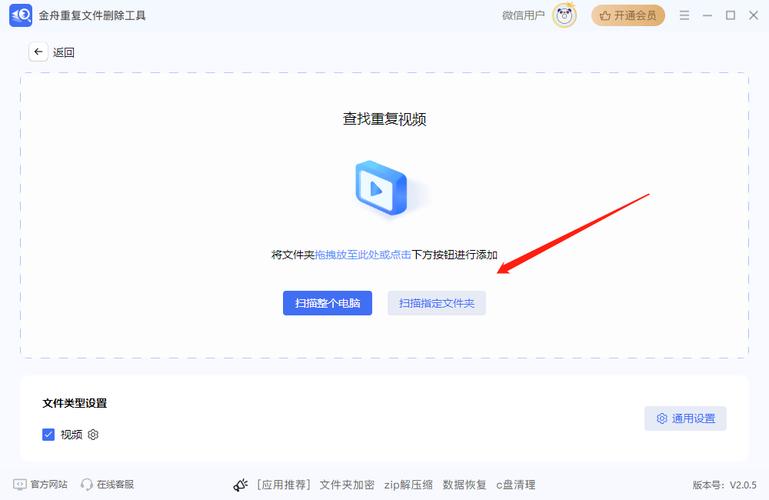Maximize the application window

click(730, 15)
